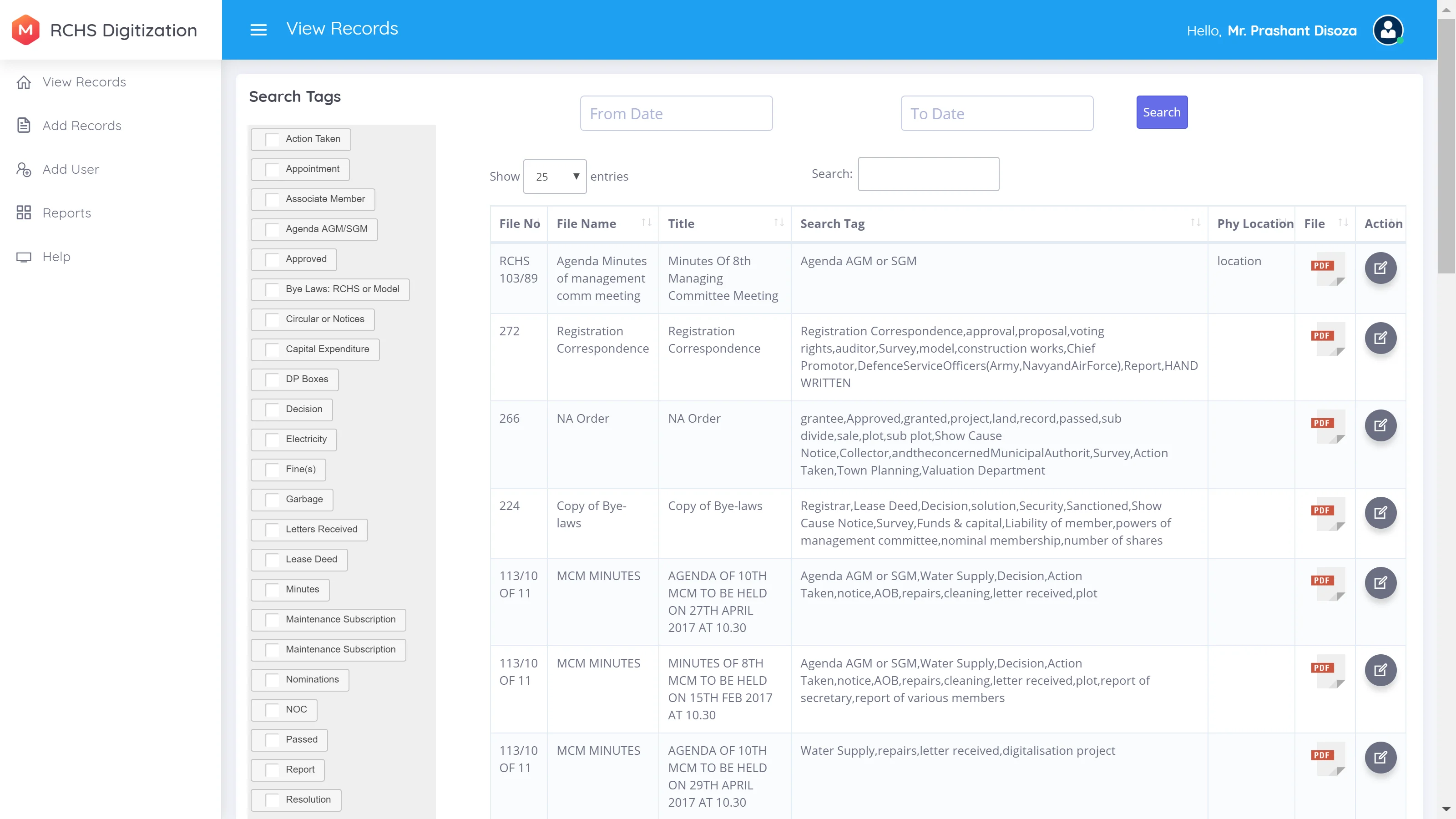Screen dimensions: 1456x819
Task: Click the RCHS Digitization title
Action: (x=124, y=30)
